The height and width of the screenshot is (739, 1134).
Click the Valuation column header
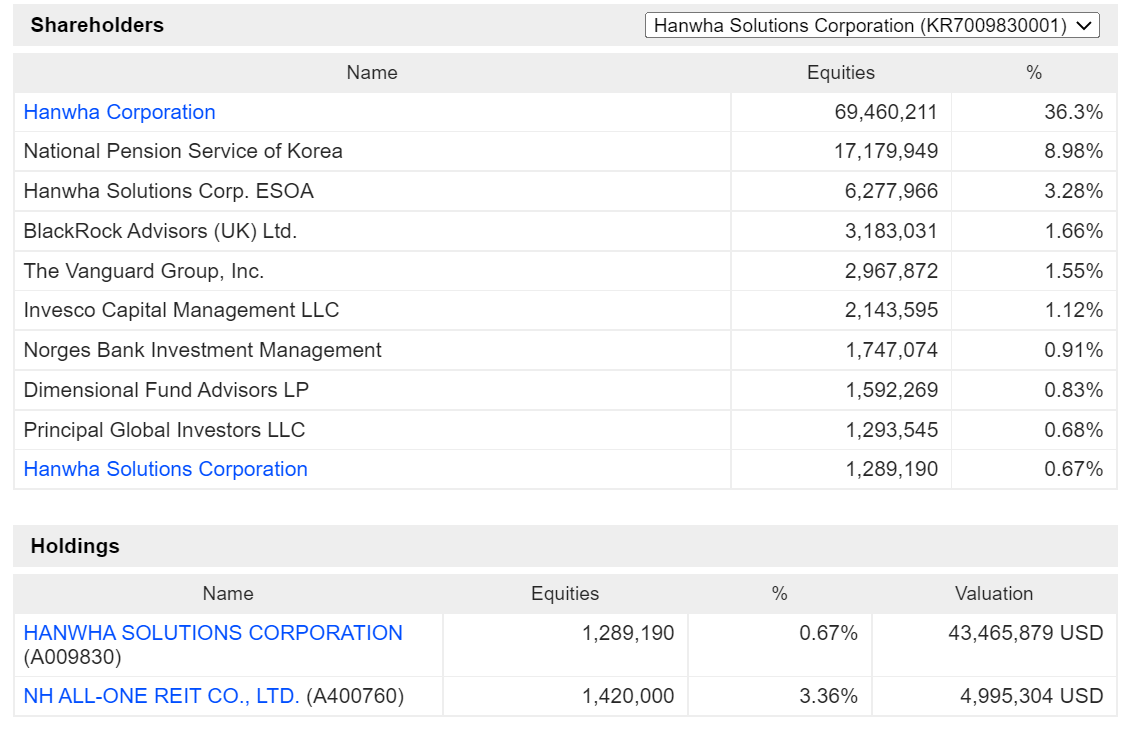(x=994, y=594)
